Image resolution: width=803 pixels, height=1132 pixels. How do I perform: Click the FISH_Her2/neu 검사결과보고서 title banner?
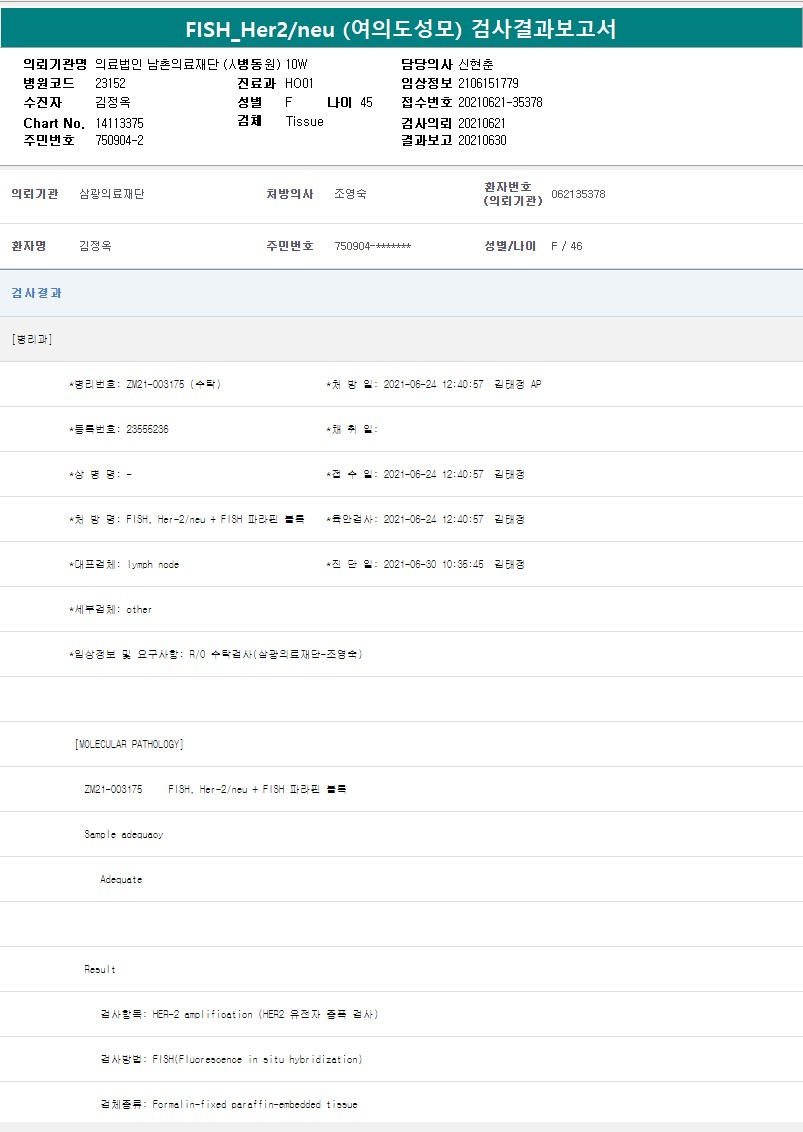pyautogui.click(x=401, y=29)
